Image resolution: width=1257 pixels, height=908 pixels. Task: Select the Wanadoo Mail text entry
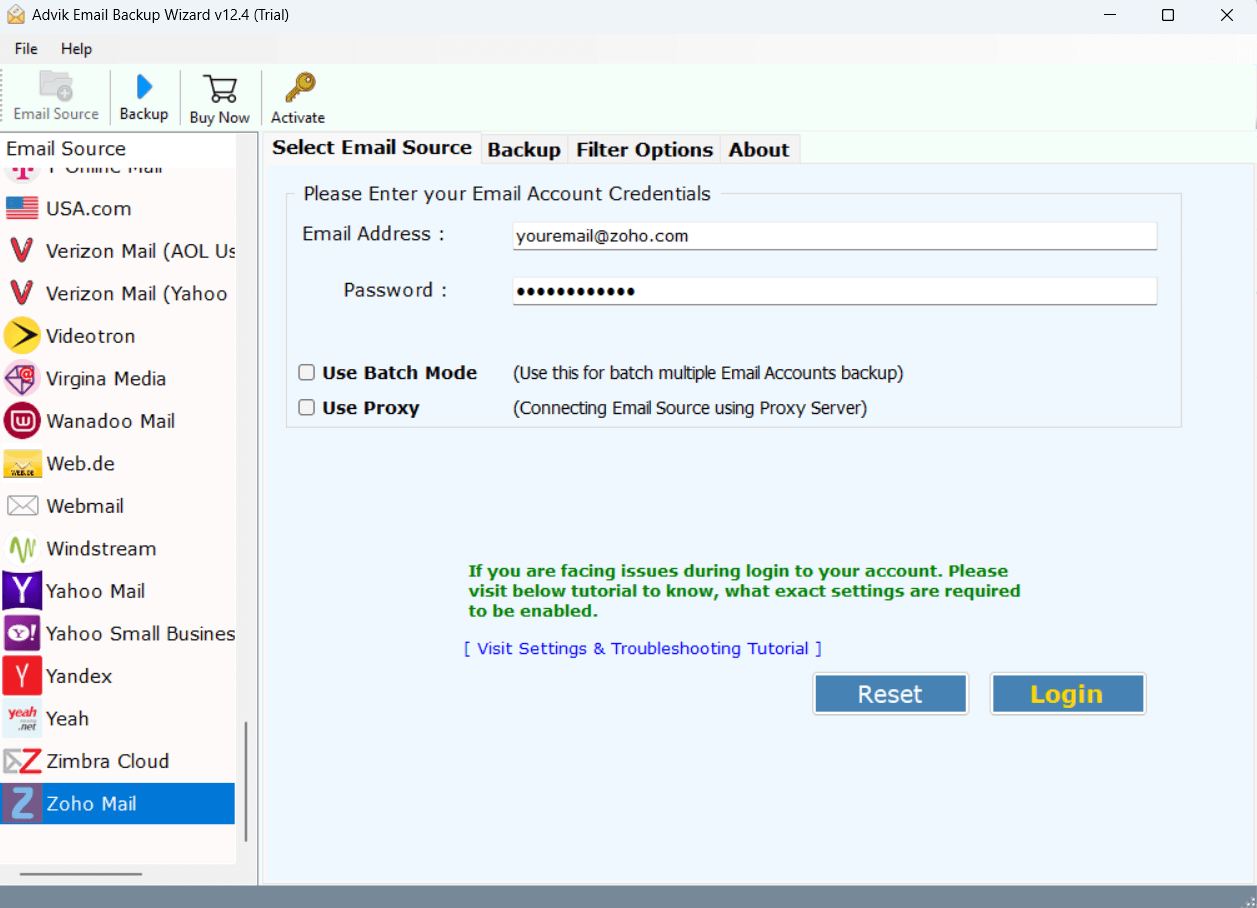(110, 421)
